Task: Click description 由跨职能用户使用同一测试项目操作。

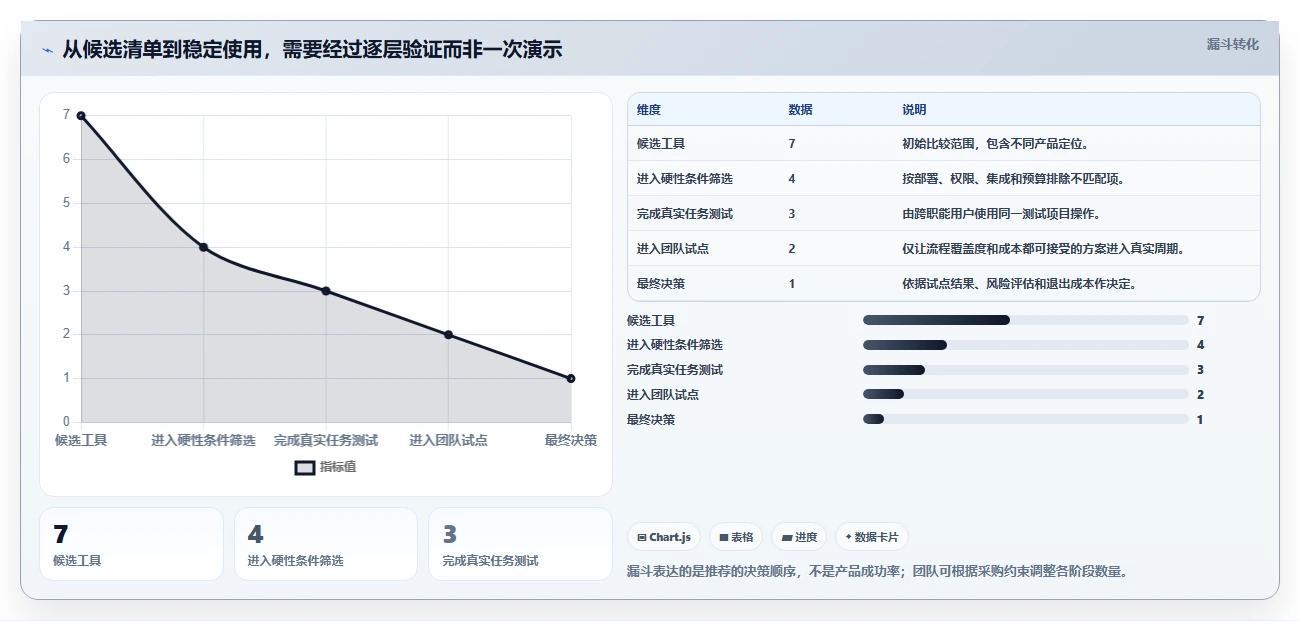Action: 1001,214
